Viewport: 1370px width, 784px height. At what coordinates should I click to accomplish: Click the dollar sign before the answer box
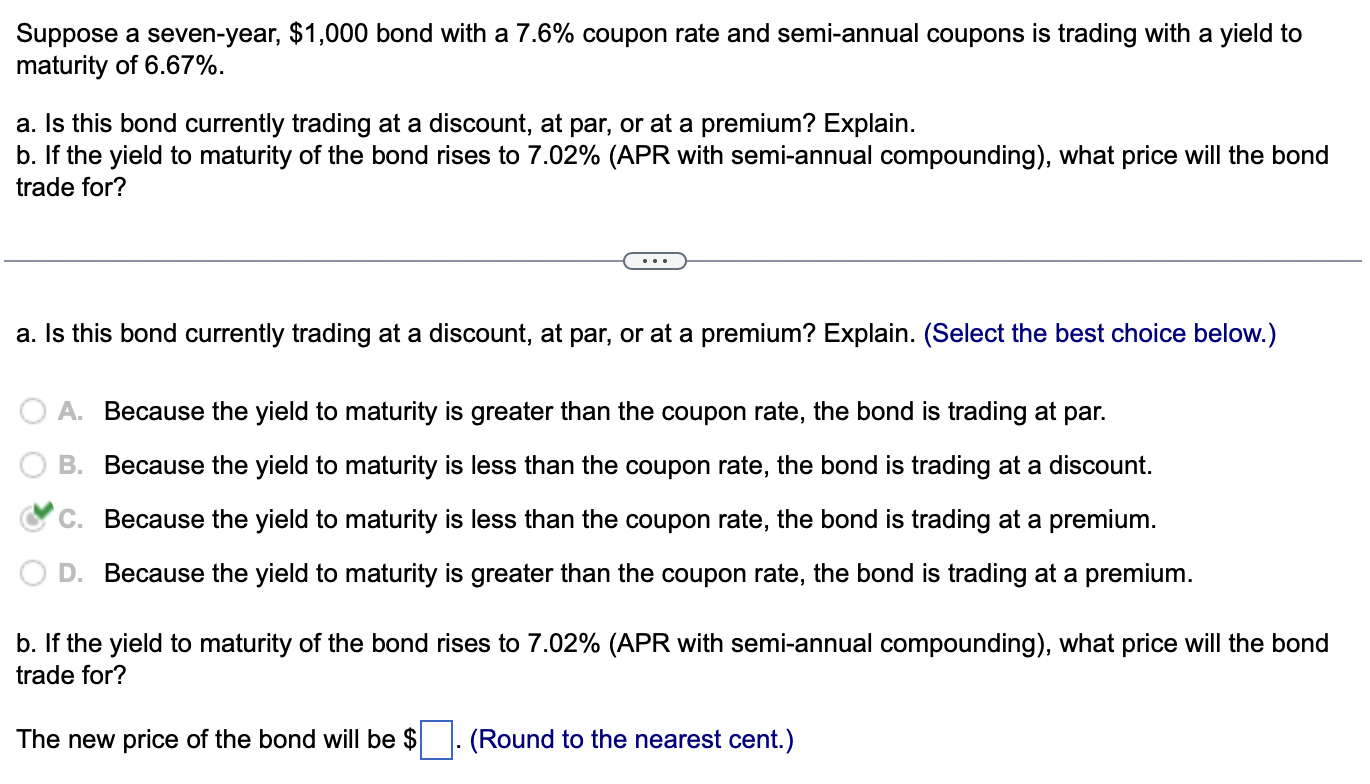click(410, 739)
